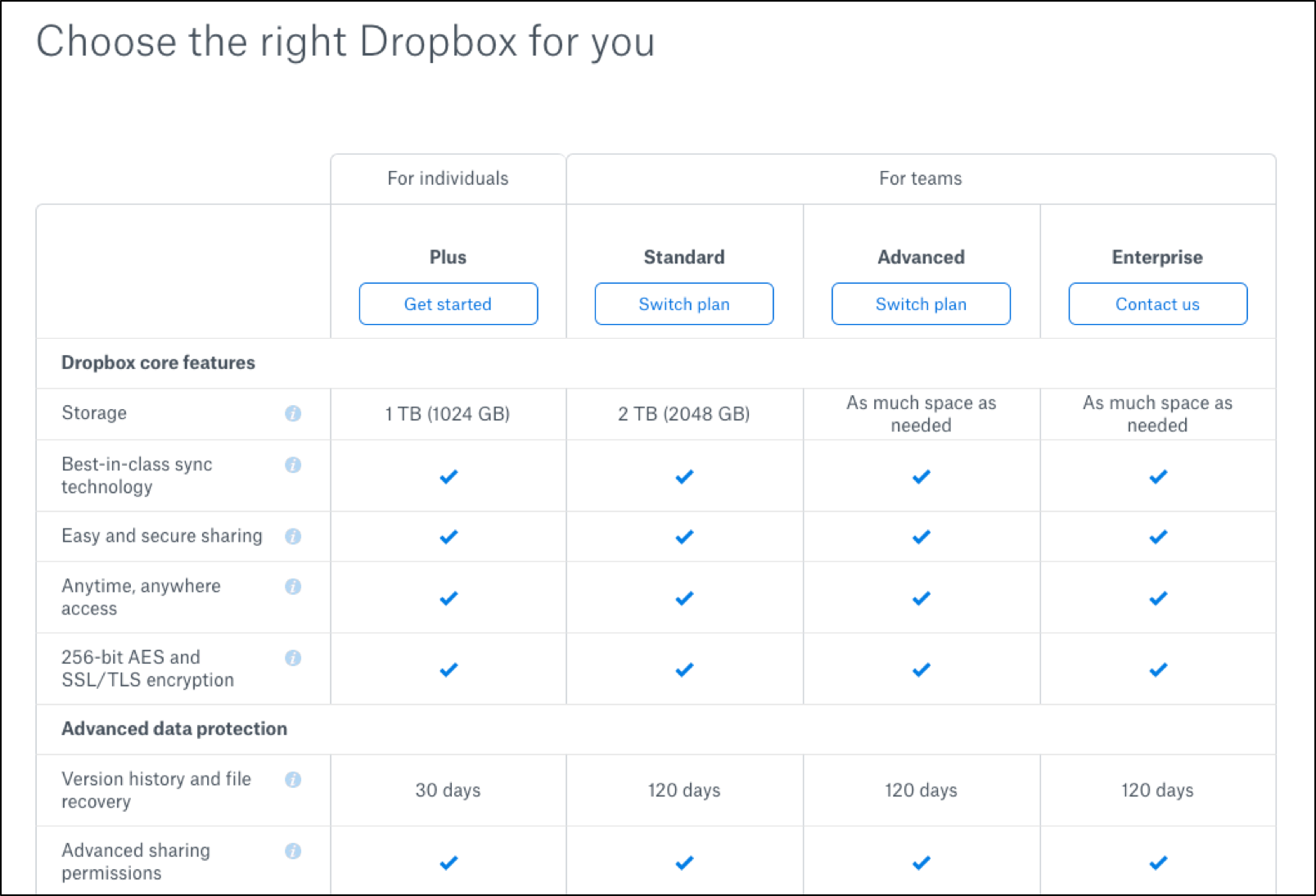The width and height of the screenshot is (1316, 896).
Task: Click info icon for Version history and file recovery
Action: [x=293, y=779]
